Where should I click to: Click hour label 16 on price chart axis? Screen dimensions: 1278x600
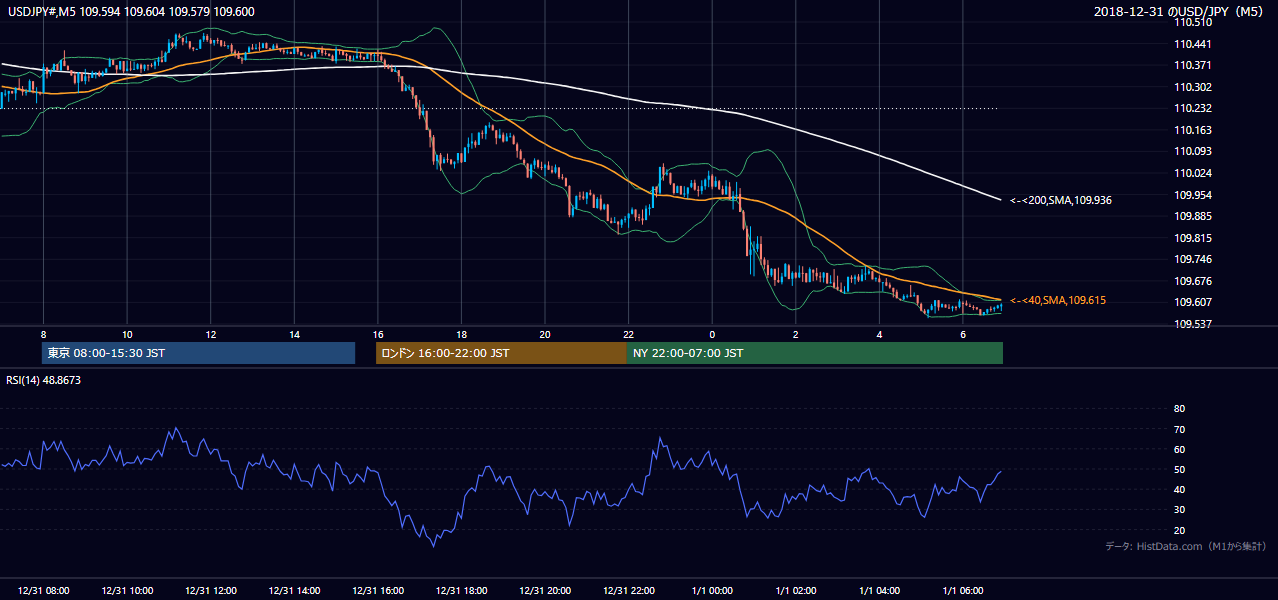click(x=378, y=334)
